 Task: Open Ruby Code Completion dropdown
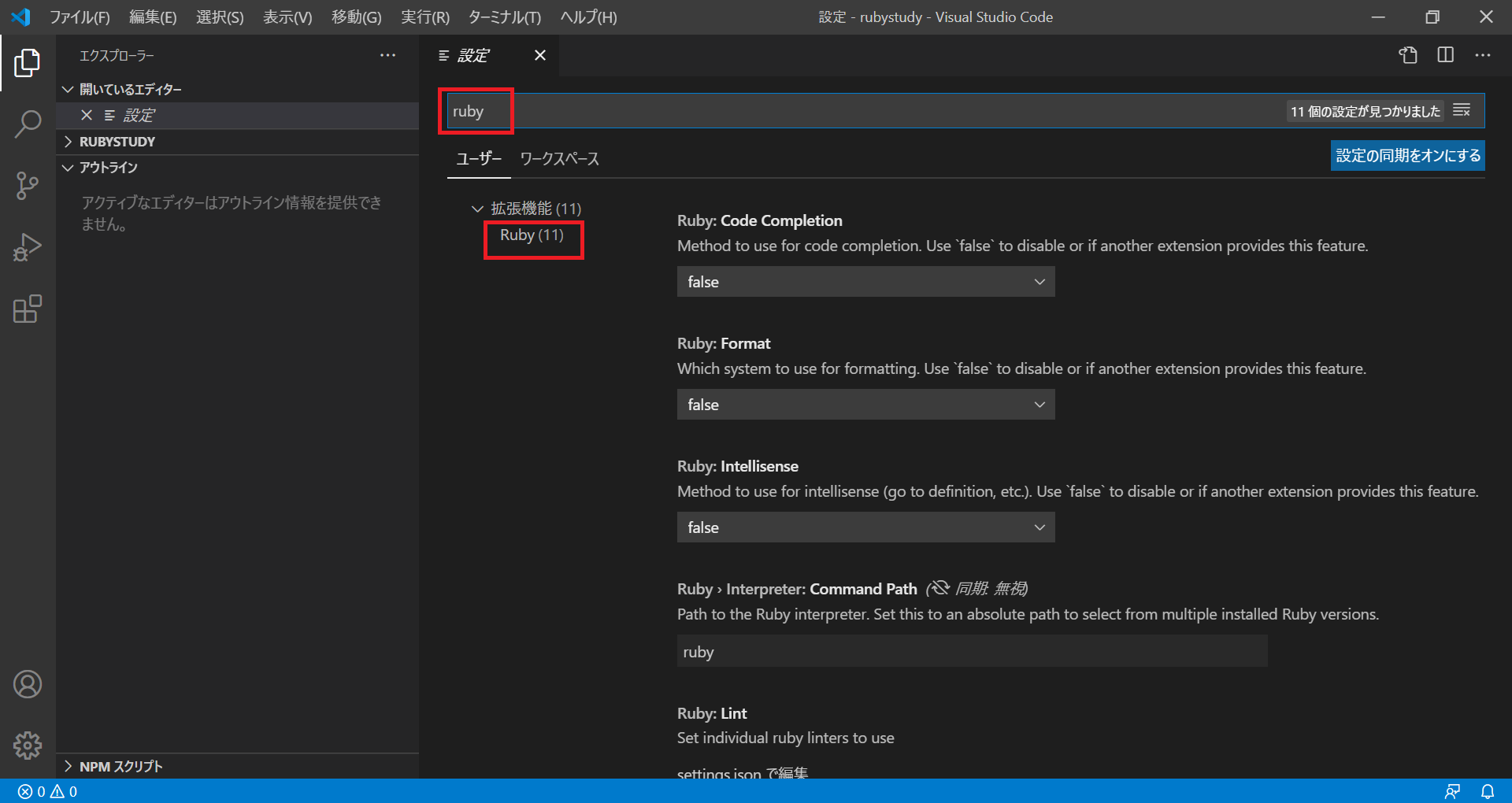point(865,282)
